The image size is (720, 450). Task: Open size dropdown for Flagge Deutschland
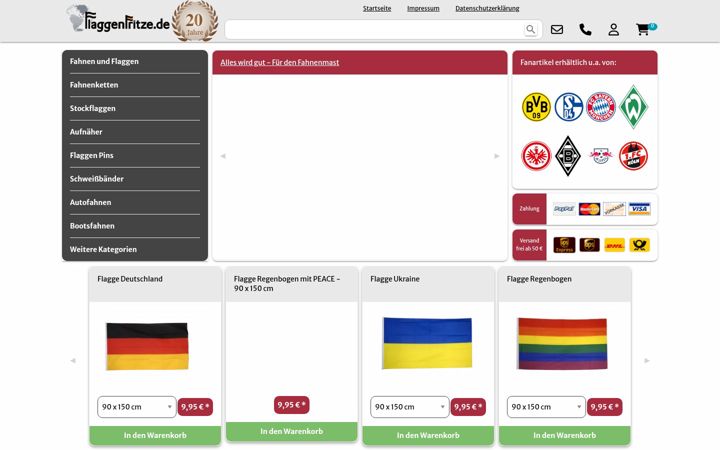coord(136,407)
